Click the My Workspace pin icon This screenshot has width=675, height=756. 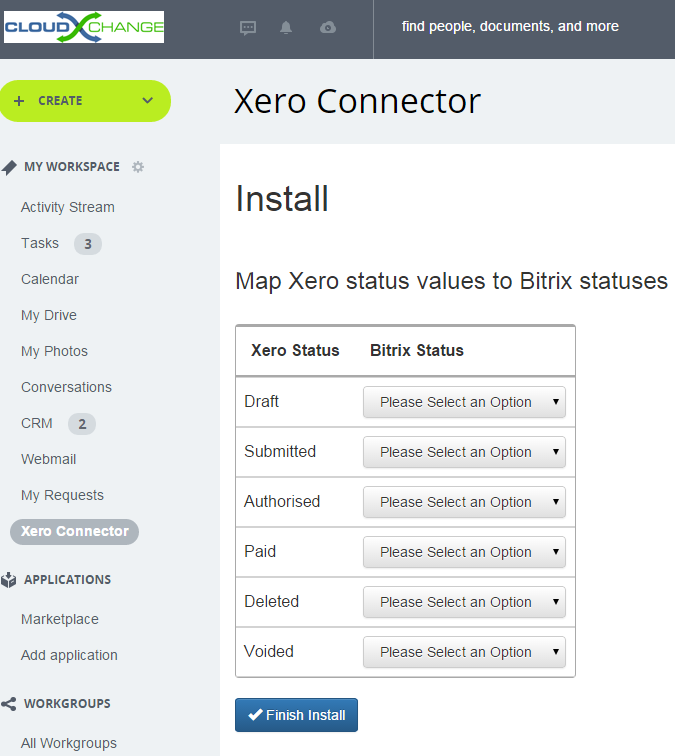point(9,167)
